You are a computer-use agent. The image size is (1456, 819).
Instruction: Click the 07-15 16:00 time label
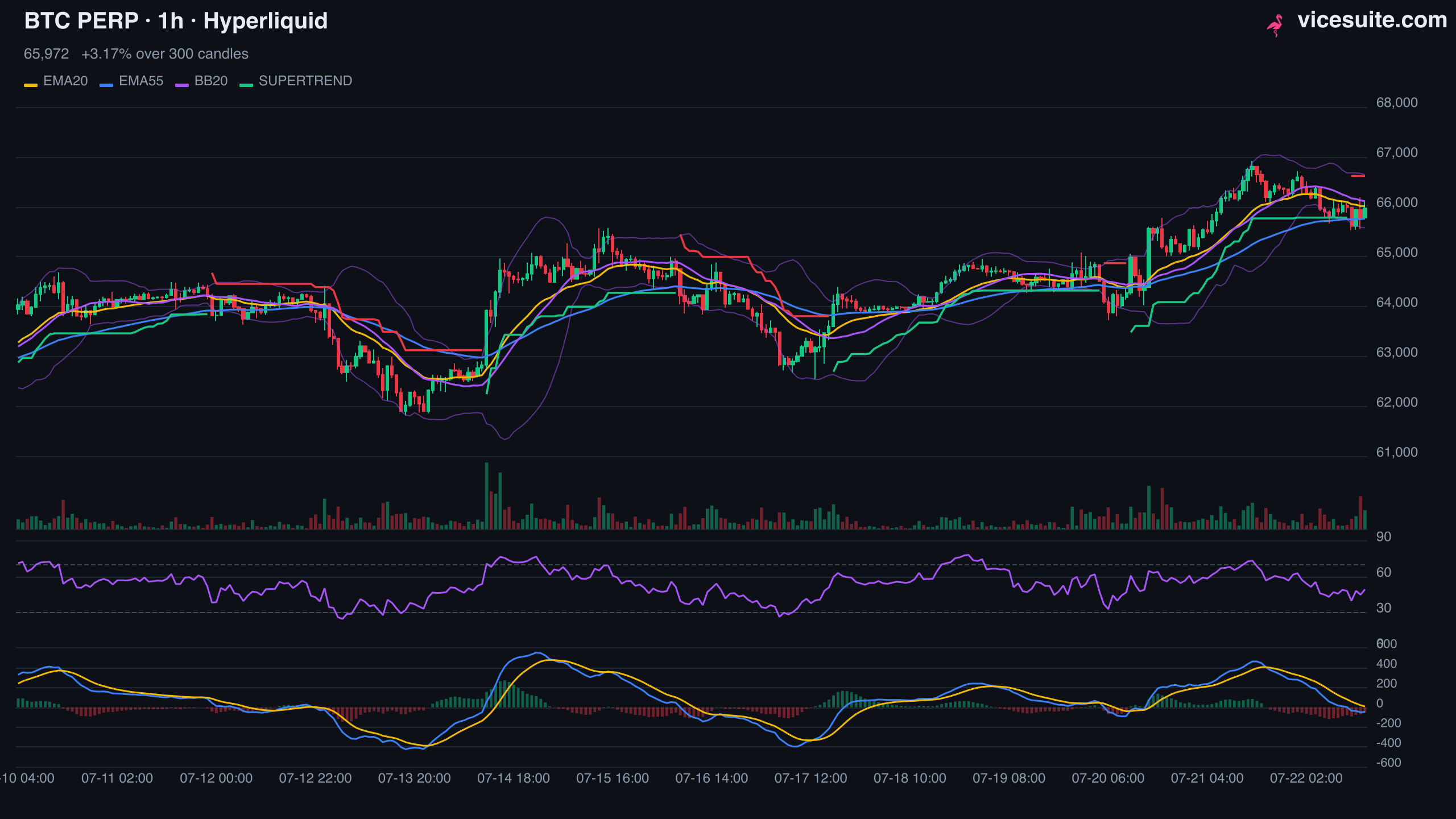pos(613,778)
